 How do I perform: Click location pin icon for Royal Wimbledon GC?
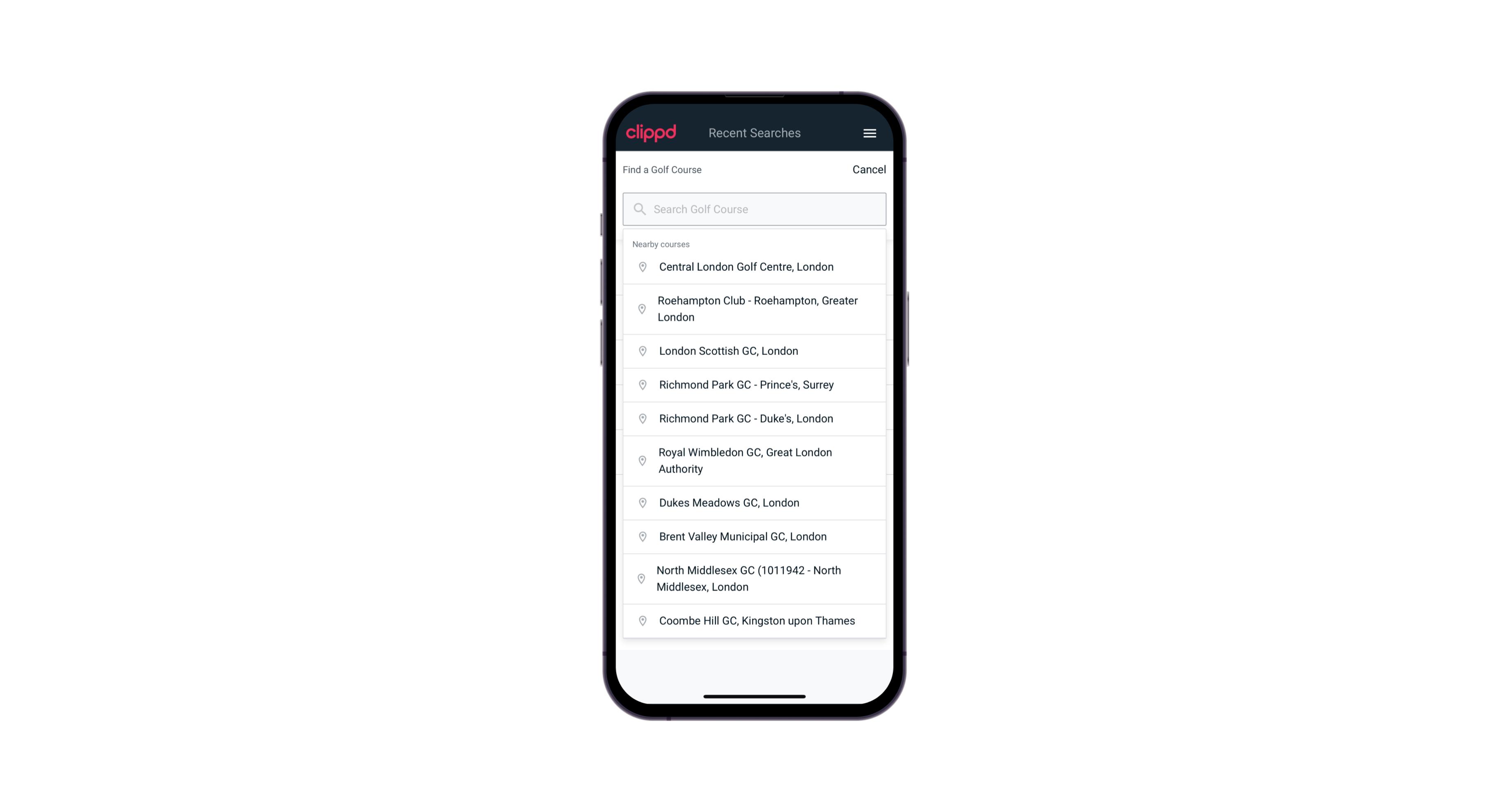(x=642, y=460)
